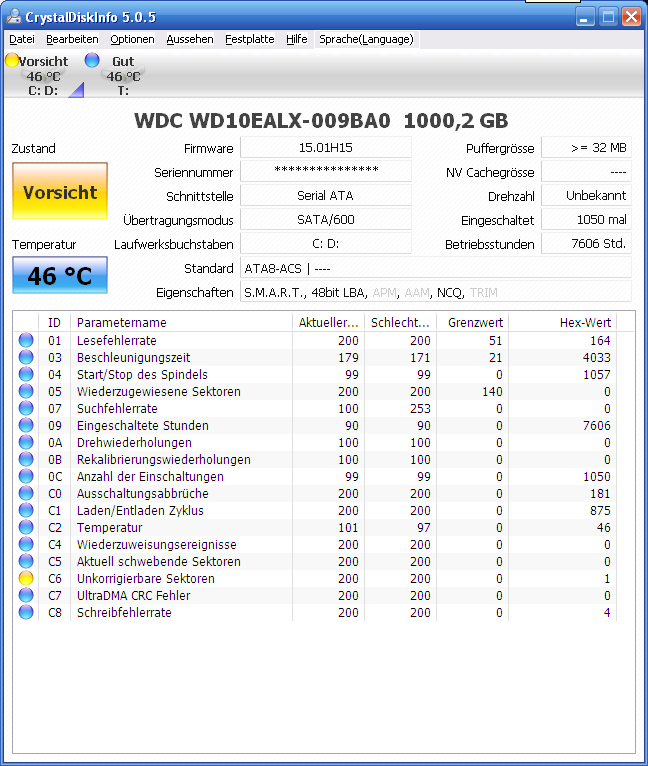Viewport: 648px width, 766px height.
Task: Click hex value 181 in Ausschaltungsabbrüche row
Action: click(x=600, y=493)
